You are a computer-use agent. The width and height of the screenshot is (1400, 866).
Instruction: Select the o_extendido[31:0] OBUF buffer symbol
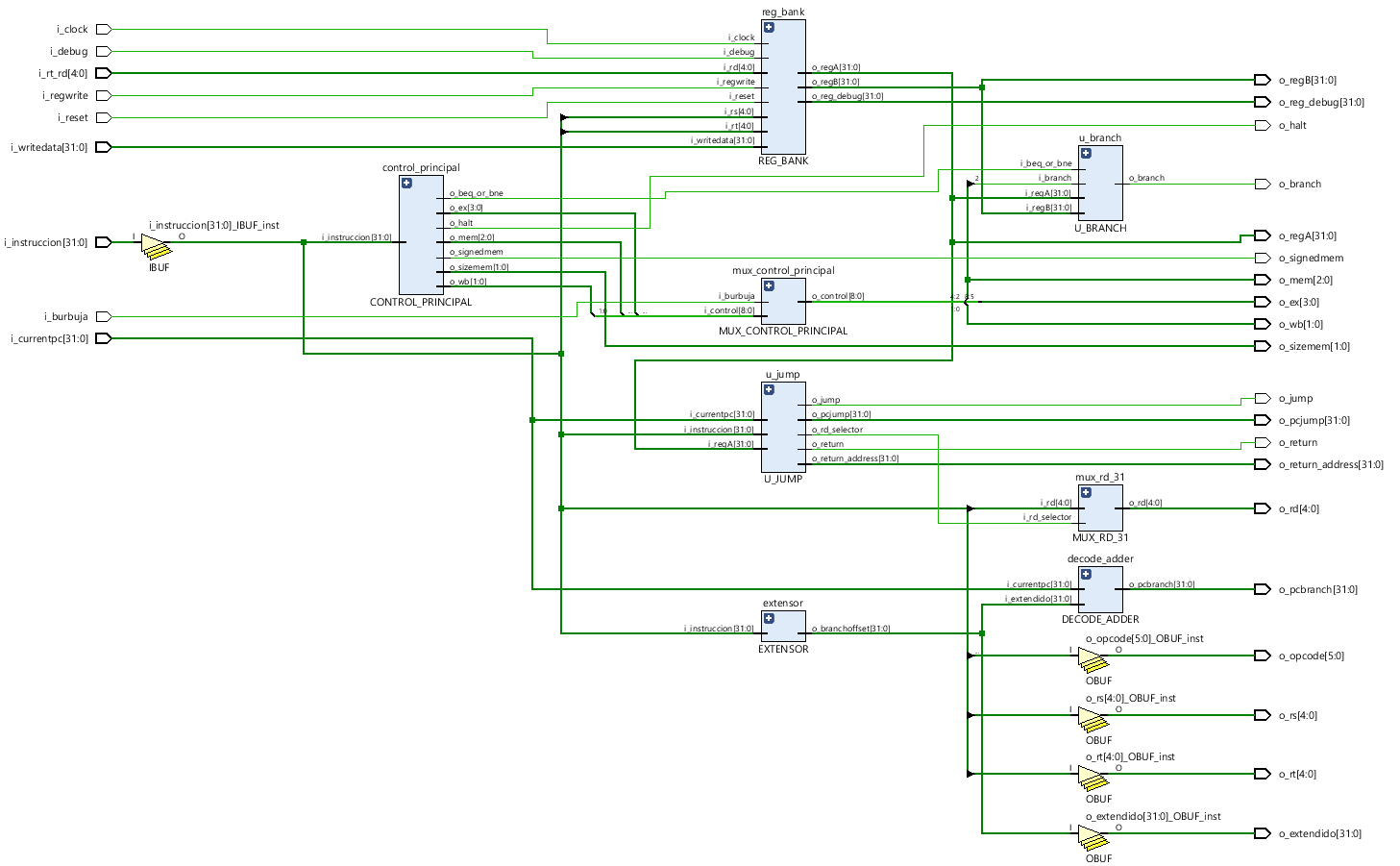click(1093, 838)
